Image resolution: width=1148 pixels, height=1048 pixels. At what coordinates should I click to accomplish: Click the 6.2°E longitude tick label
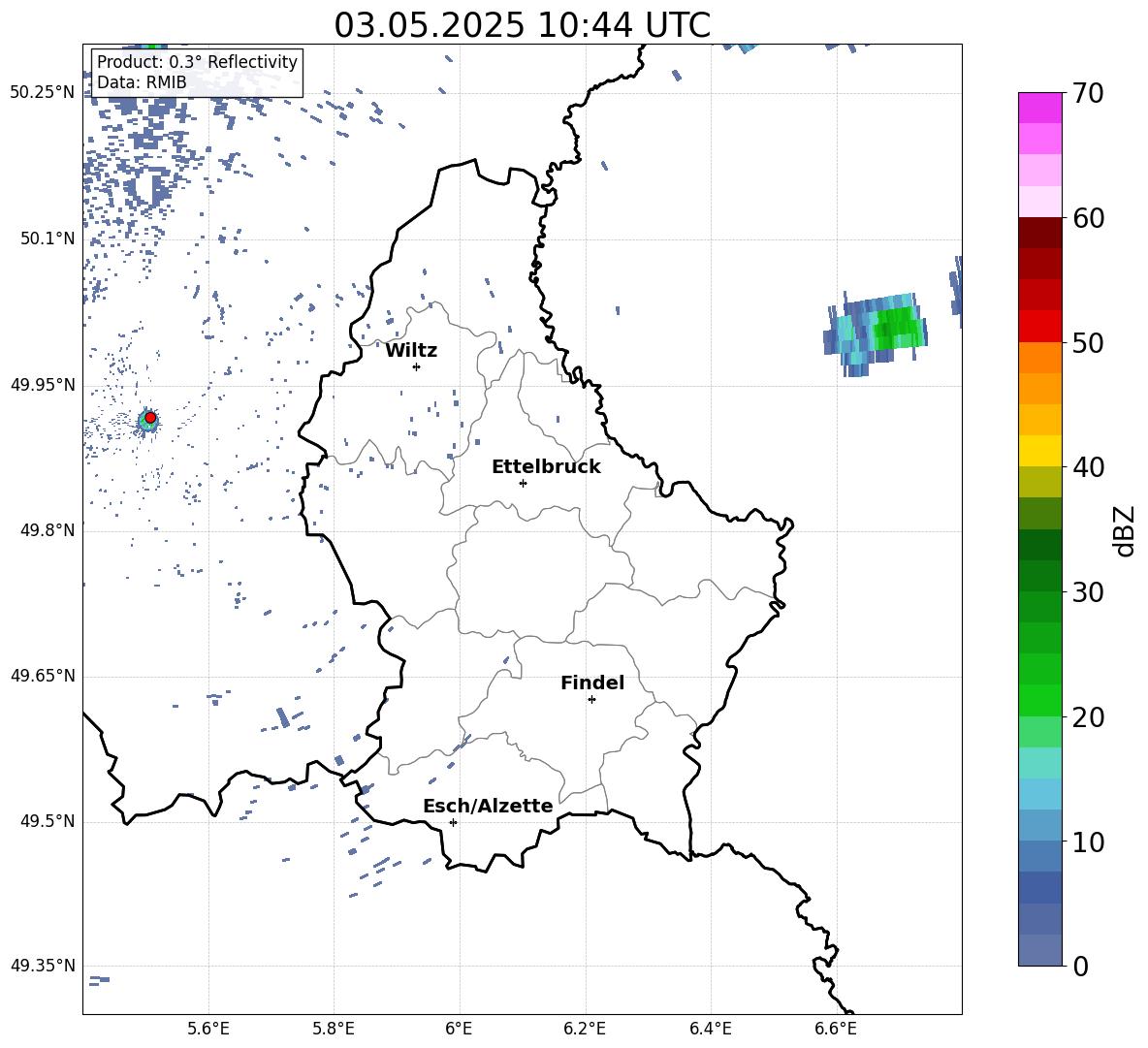tap(585, 1029)
